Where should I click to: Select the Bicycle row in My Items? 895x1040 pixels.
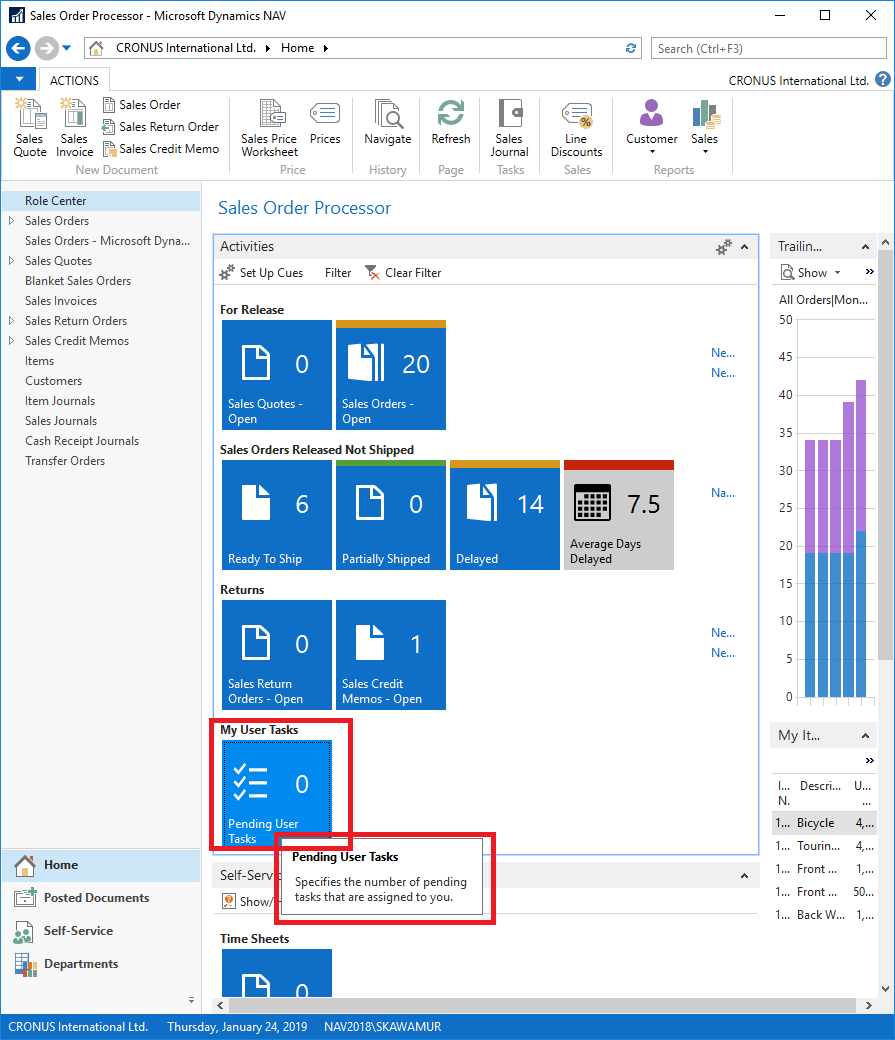click(x=824, y=822)
